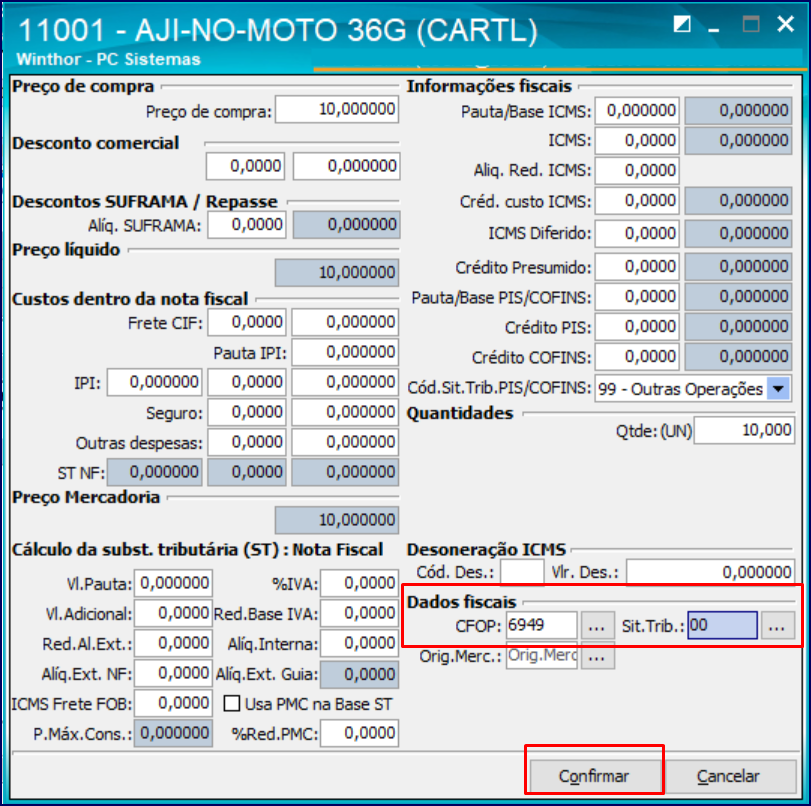The height and width of the screenshot is (806, 811).
Task: Click the Confirmar button
Action: pyautogui.click(x=594, y=777)
